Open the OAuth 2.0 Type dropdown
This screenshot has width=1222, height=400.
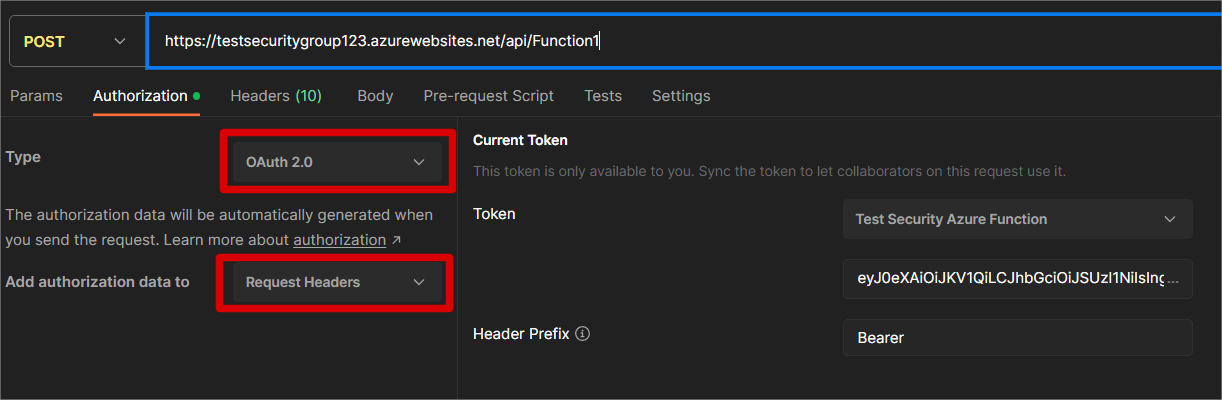click(x=336, y=161)
